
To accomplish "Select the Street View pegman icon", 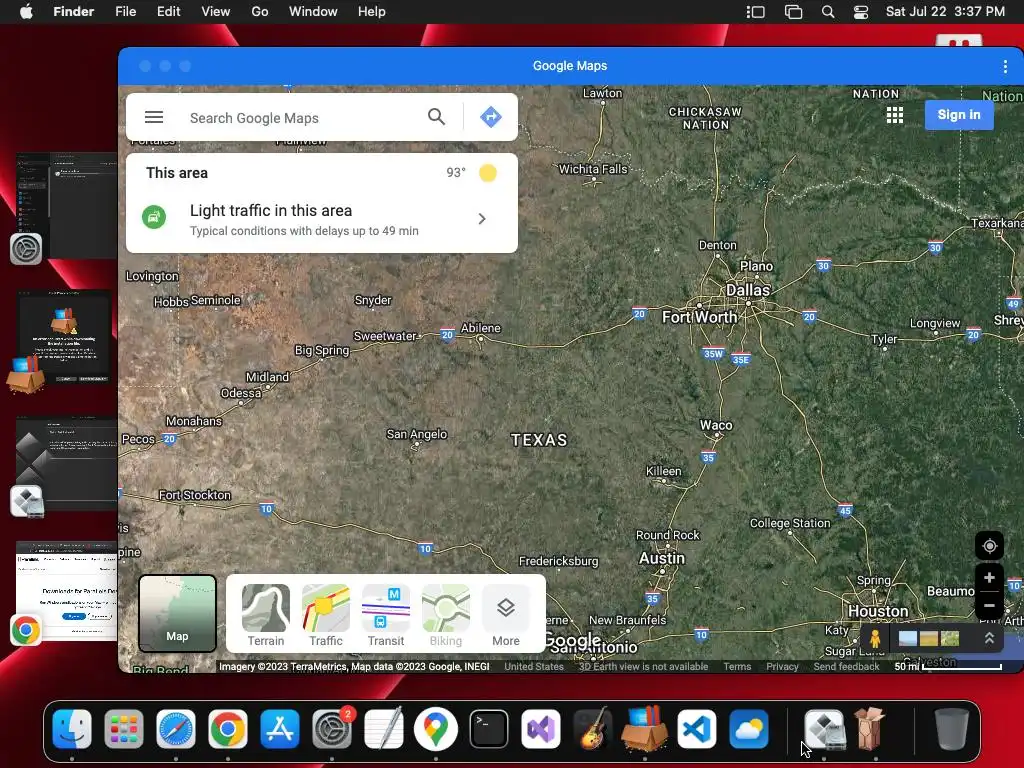I will click(x=875, y=637).
